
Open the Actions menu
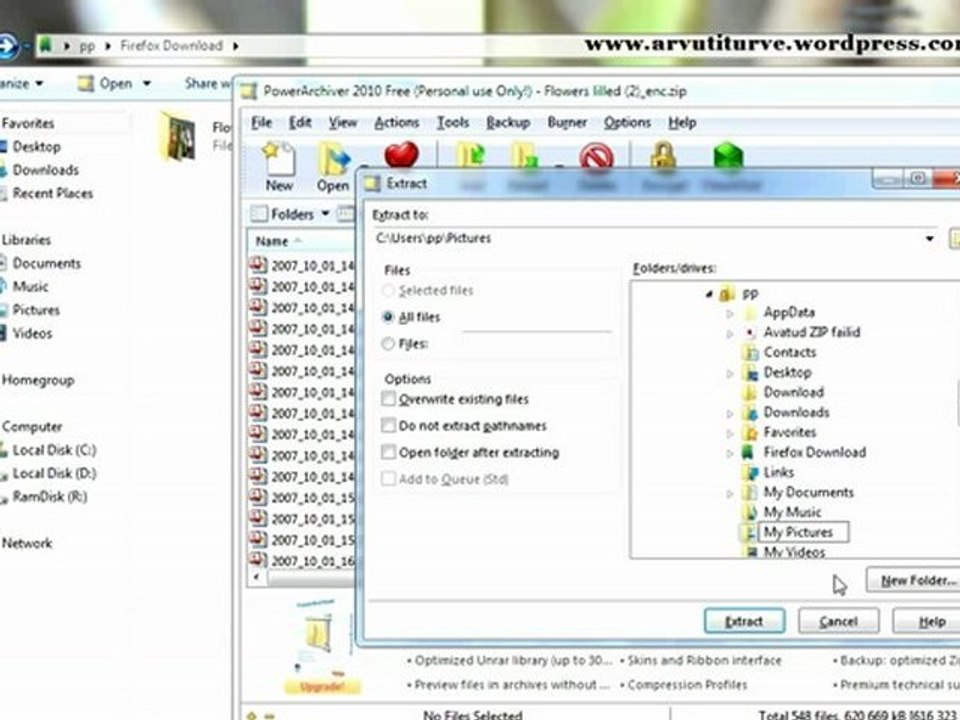397,122
